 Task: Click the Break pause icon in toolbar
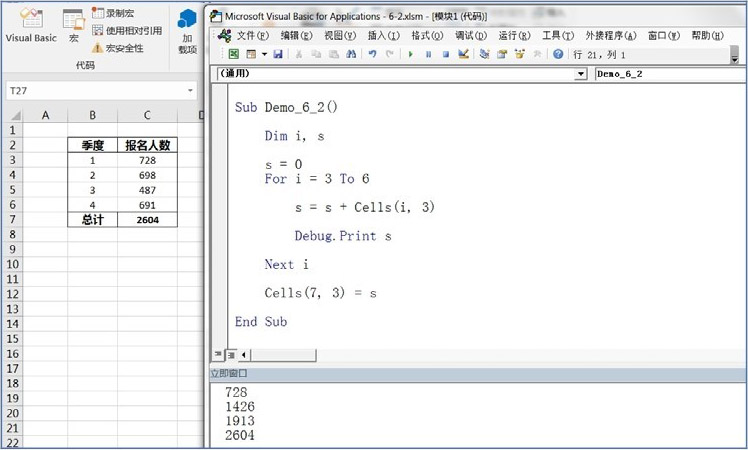coord(428,54)
